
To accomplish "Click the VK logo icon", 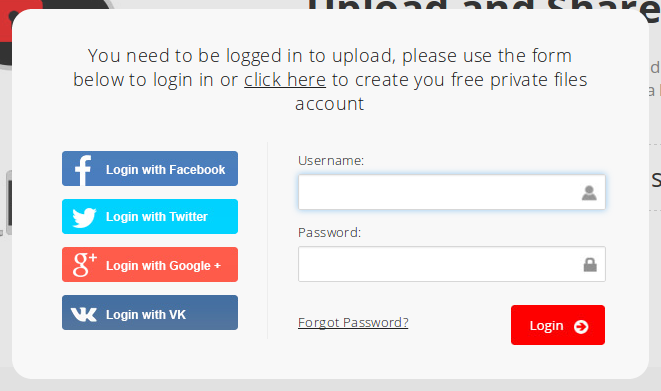I will coord(83,314).
